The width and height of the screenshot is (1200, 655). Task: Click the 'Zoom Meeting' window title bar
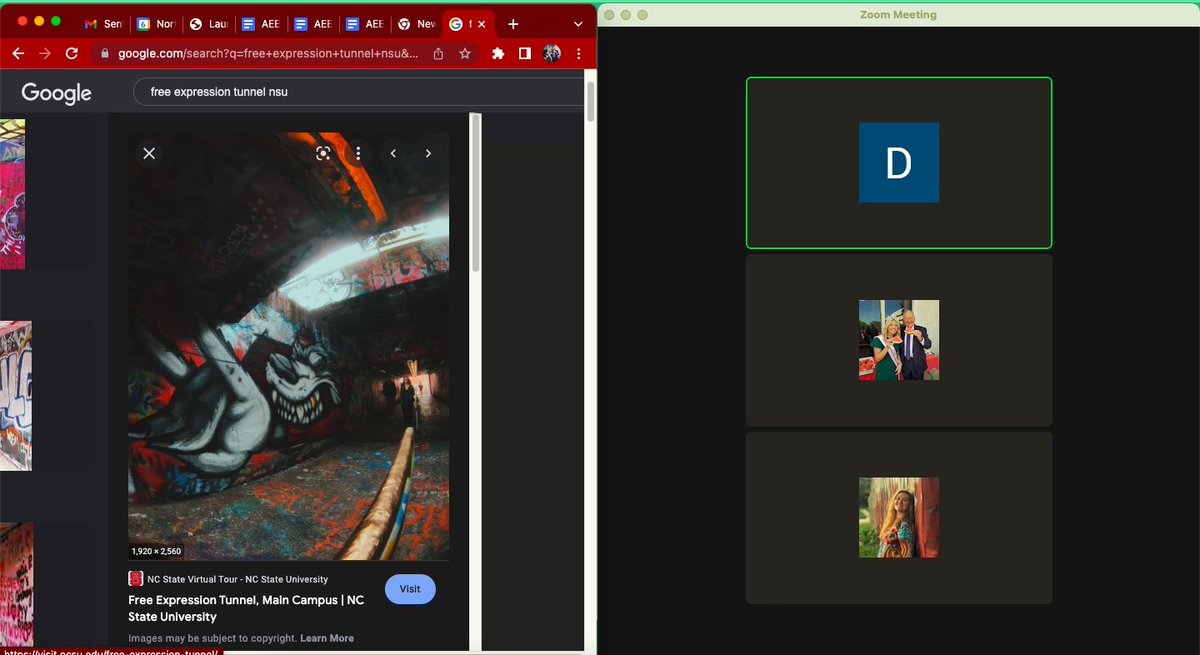pyautogui.click(x=898, y=15)
